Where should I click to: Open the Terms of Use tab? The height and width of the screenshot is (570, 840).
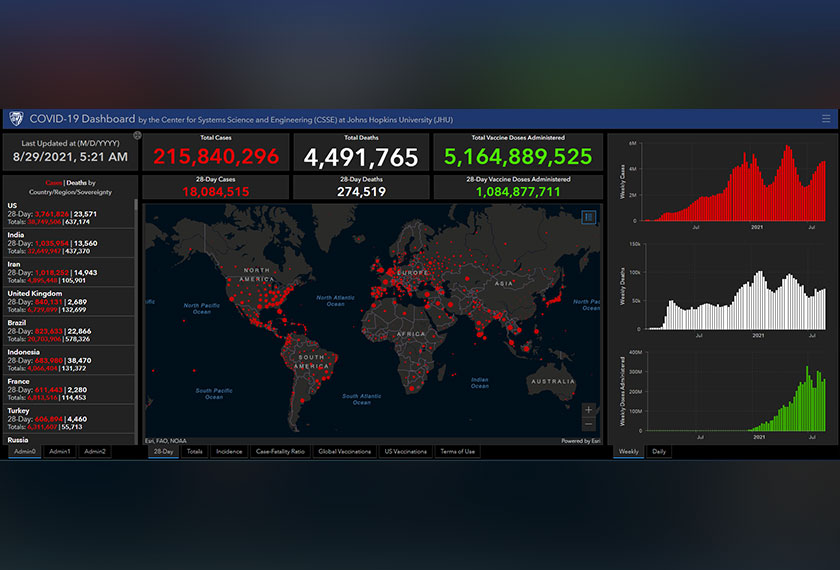pos(458,452)
